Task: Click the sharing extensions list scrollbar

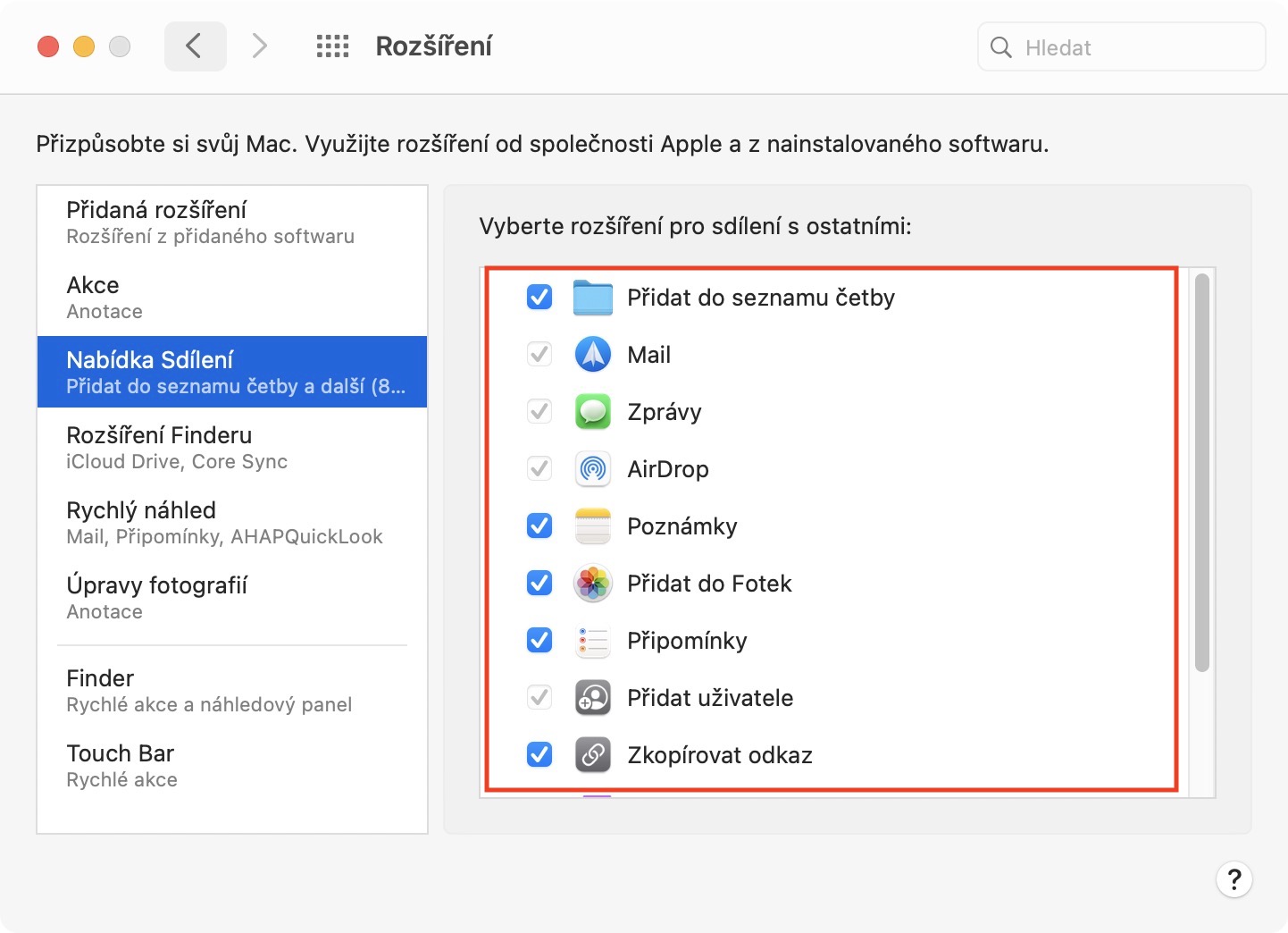Action: pyautogui.click(x=1202, y=473)
